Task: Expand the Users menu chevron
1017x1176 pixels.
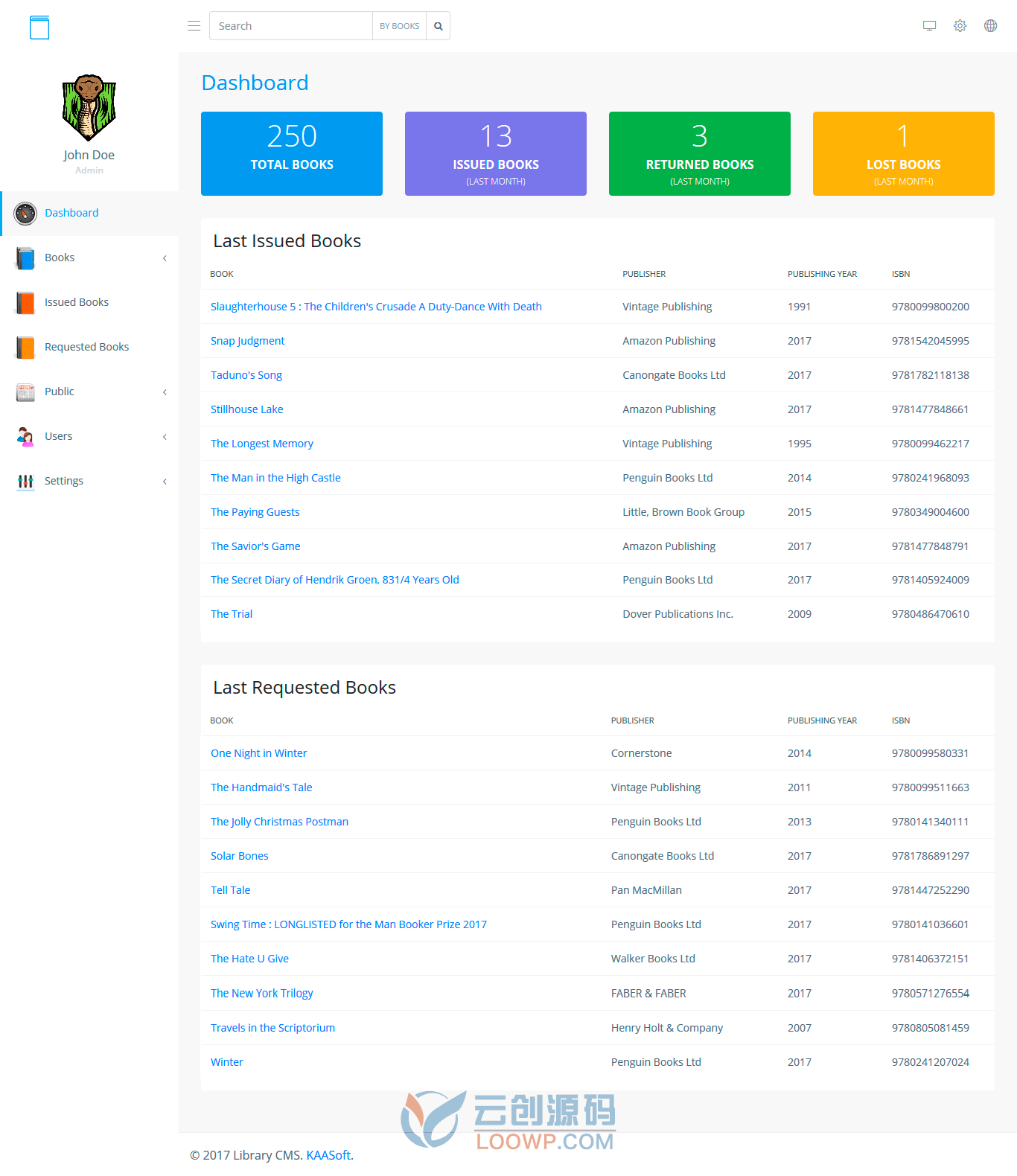Action: (165, 437)
